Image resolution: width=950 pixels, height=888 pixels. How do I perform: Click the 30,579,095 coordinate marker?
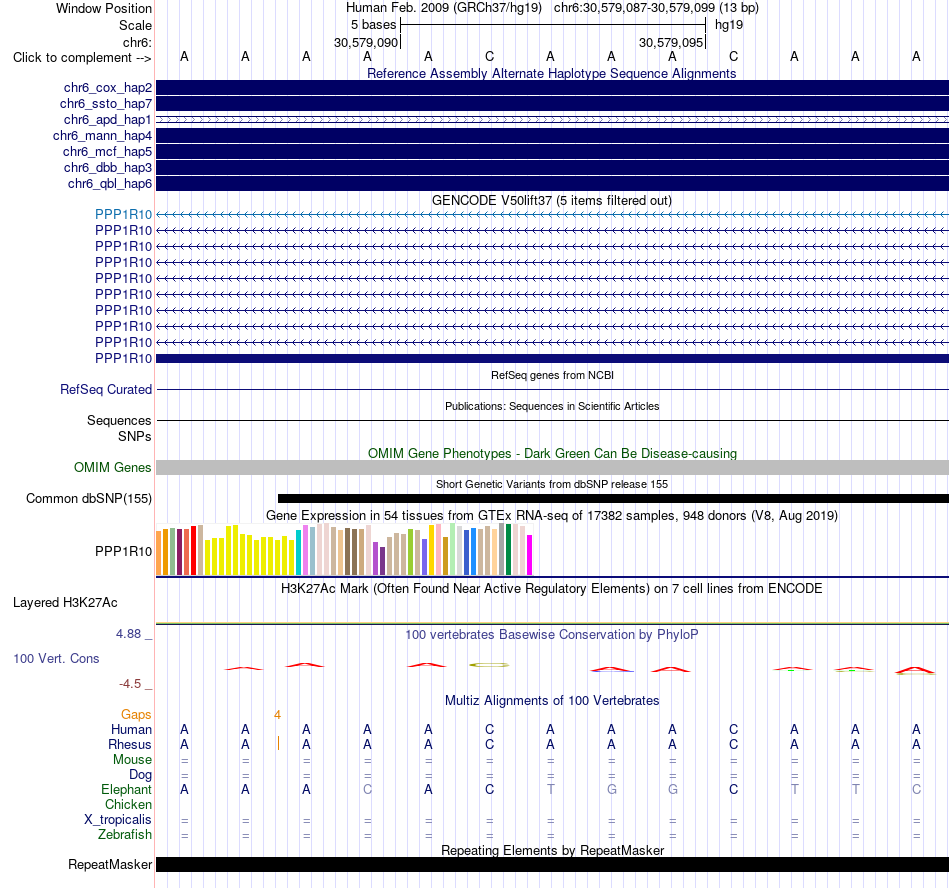pyautogui.click(x=671, y=42)
